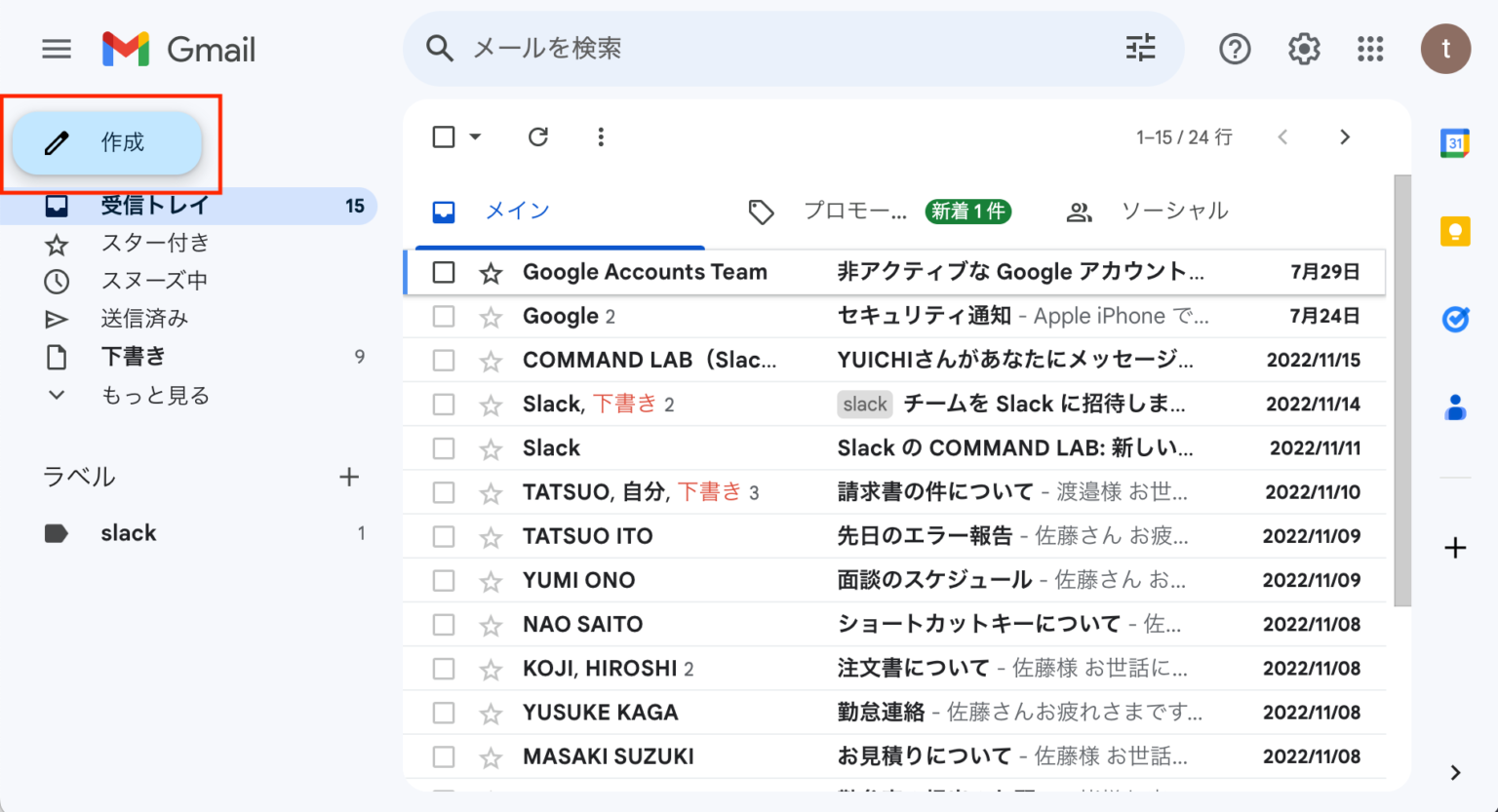Expand もっと見る in sidebar
The width and height of the screenshot is (1498, 812).
(x=155, y=395)
